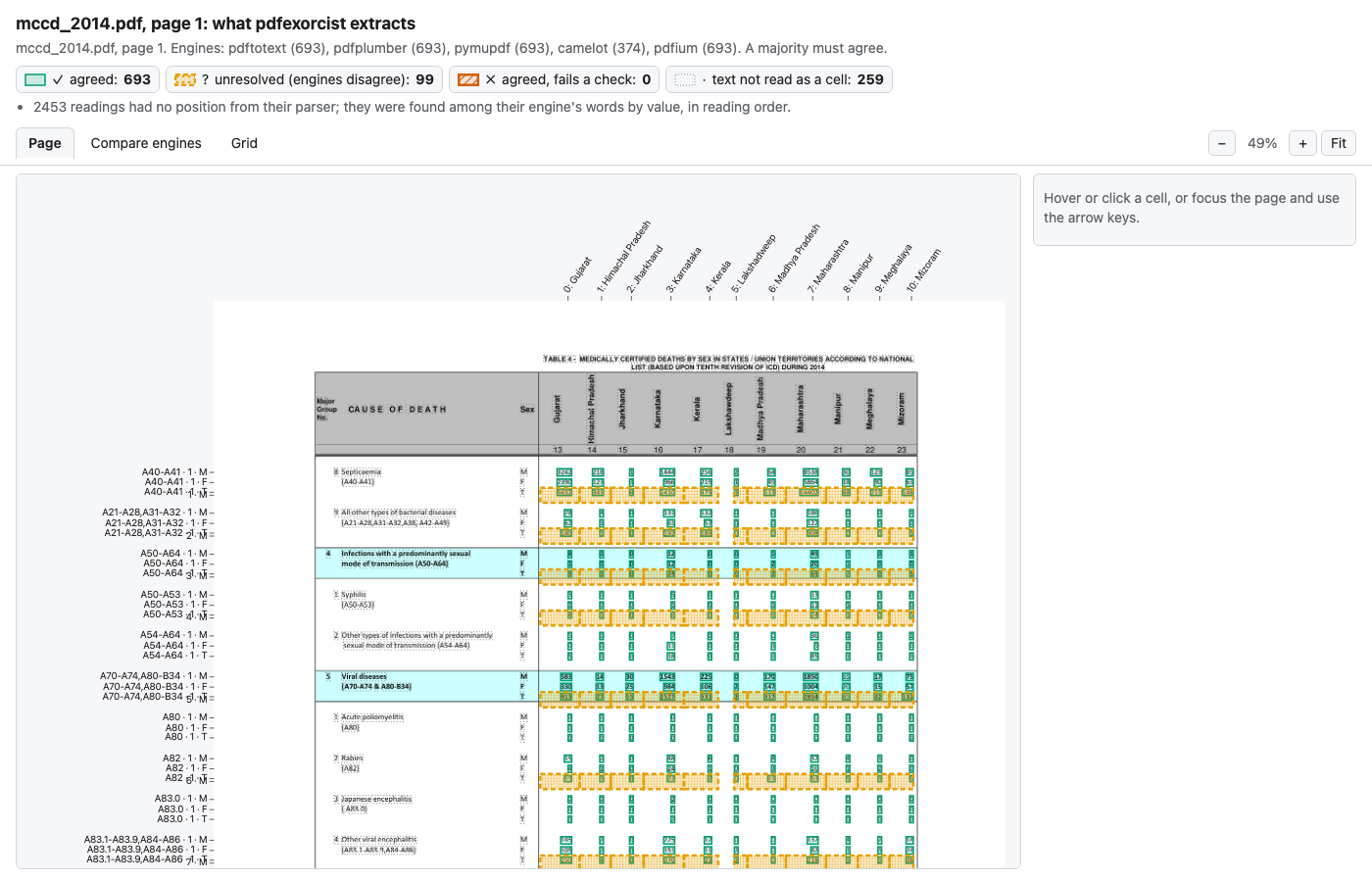Click the 49% zoom level readout
1372x882 pixels.
click(x=1262, y=143)
